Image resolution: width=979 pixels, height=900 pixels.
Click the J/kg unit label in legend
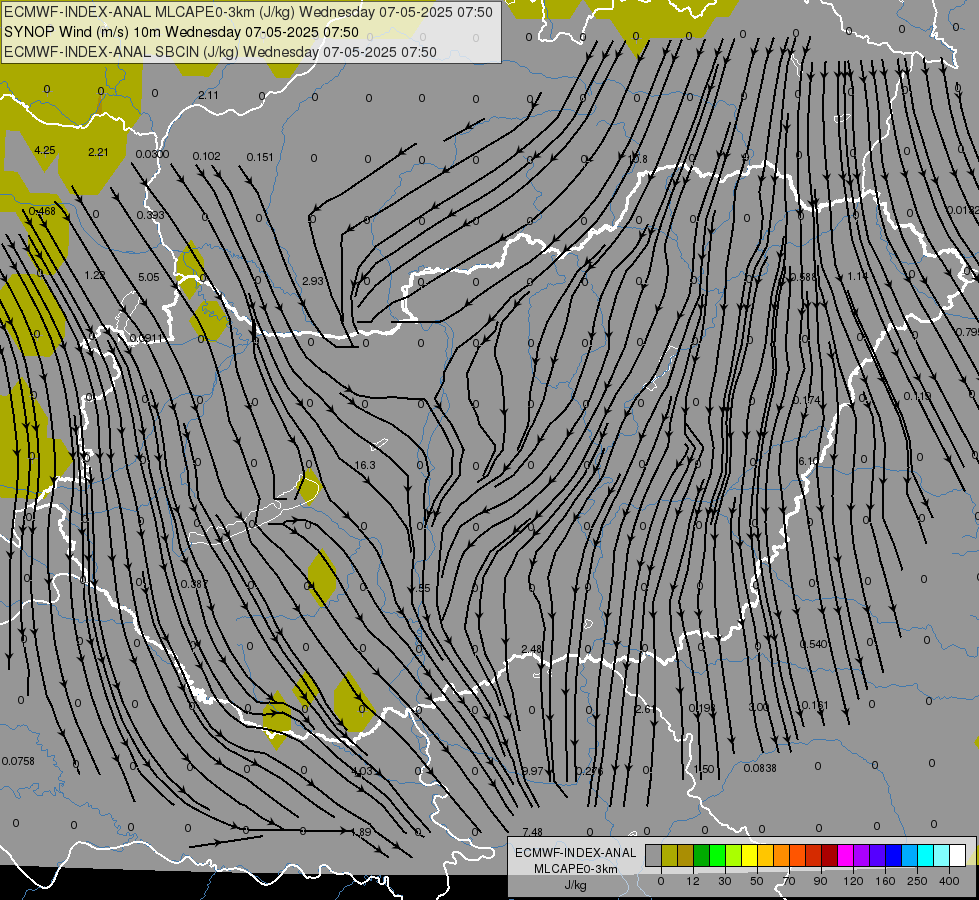click(575, 885)
